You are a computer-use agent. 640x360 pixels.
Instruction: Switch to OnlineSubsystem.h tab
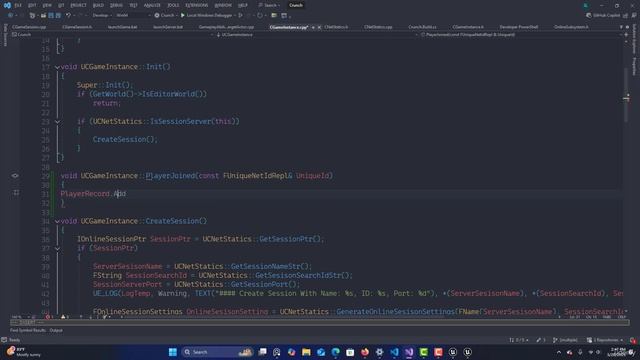pyautogui.click(x=571, y=27)
